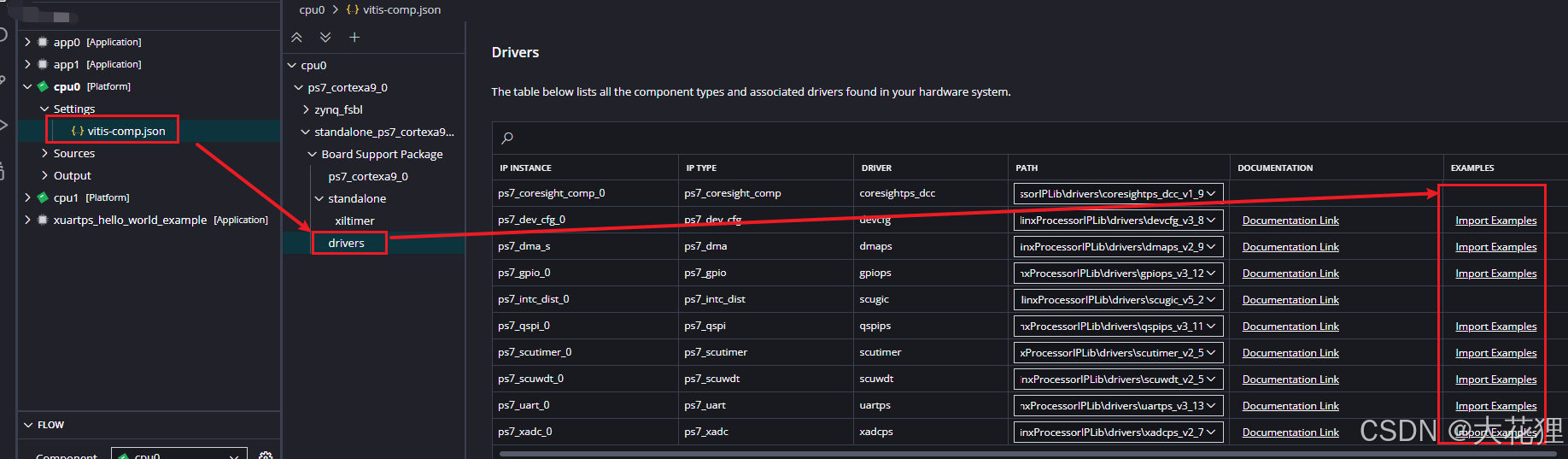Expand the app1 application node

click(27, 64)
